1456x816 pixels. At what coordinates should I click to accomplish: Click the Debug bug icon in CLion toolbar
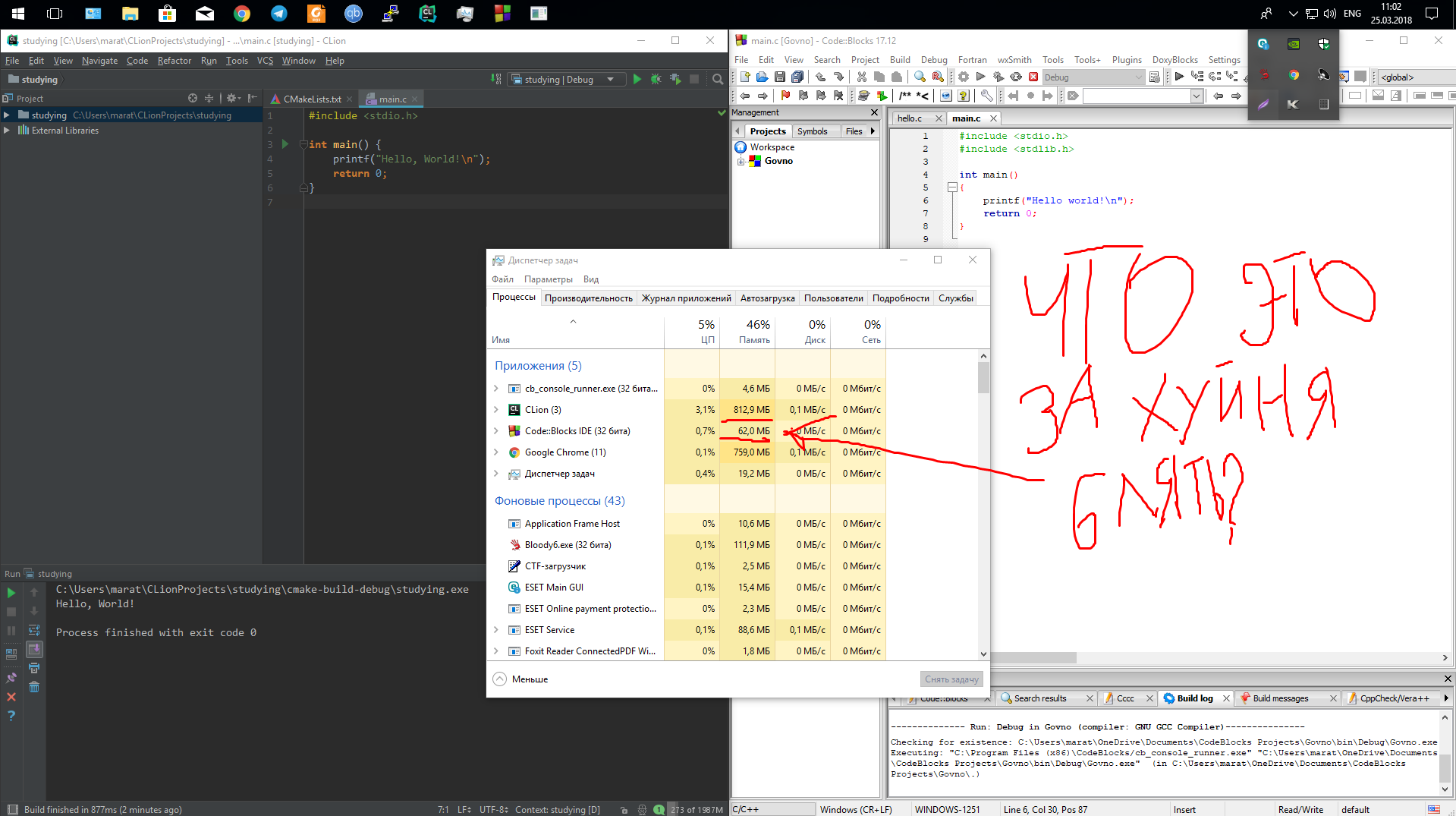(x=656, y=79)
